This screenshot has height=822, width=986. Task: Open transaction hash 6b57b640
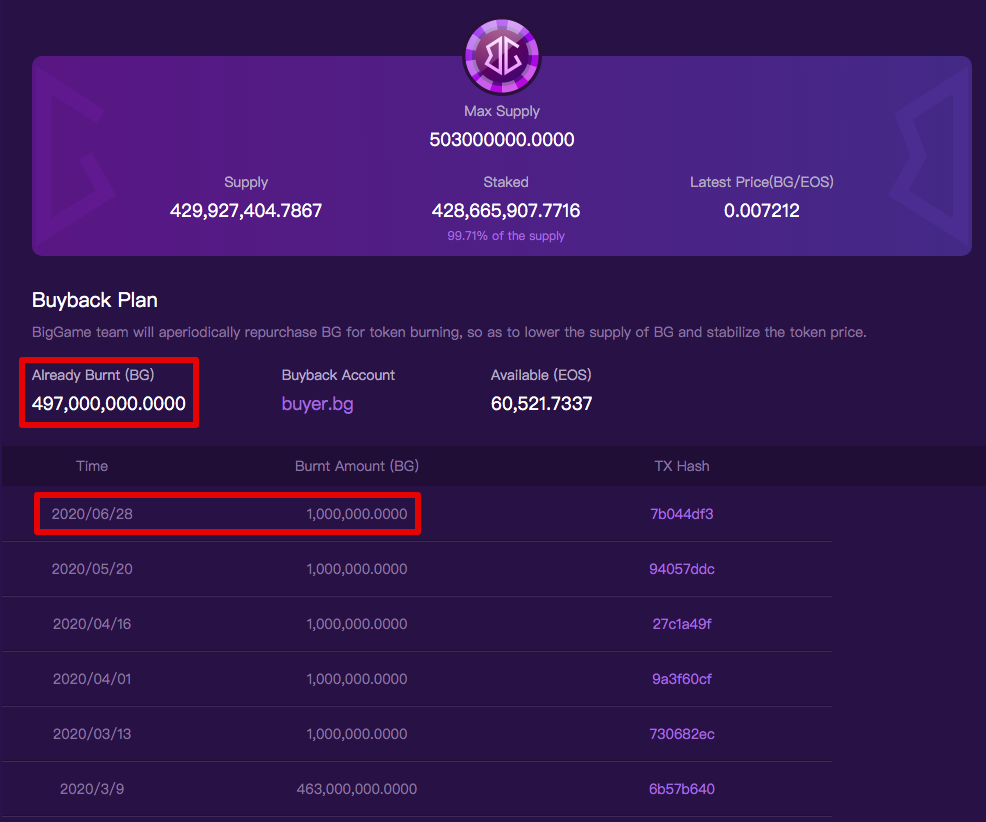(682, 789)
